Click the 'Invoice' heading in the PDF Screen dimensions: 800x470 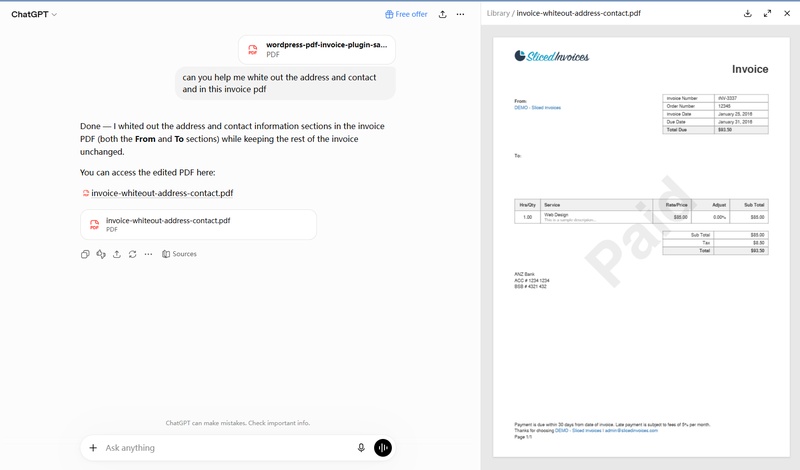750,69
